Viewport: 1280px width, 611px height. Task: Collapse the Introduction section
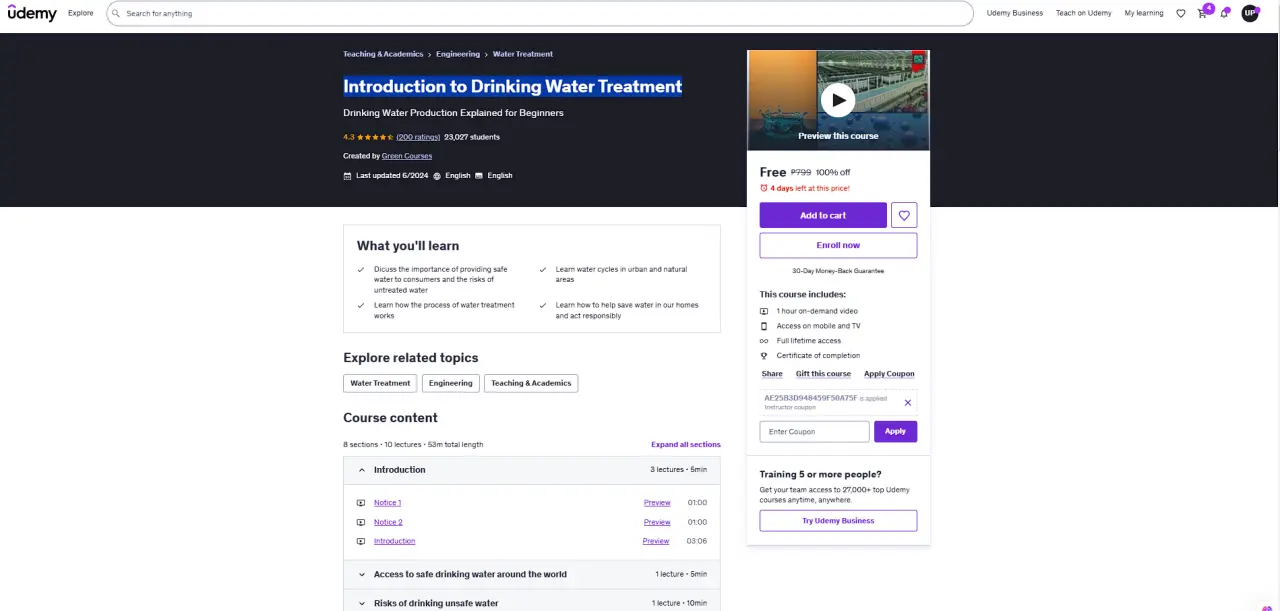[x=532, y=470]
